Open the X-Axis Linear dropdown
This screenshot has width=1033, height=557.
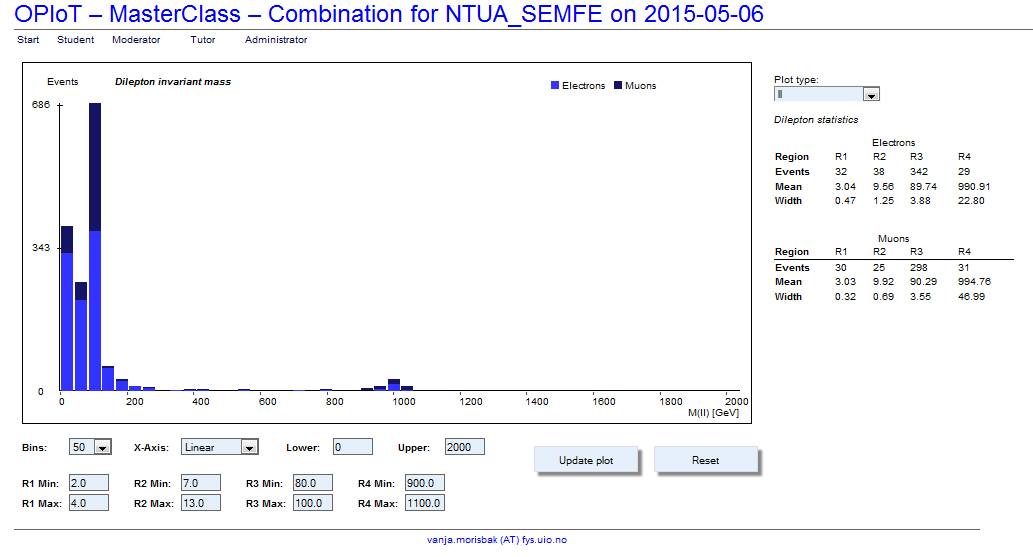[x=220, y=447]
